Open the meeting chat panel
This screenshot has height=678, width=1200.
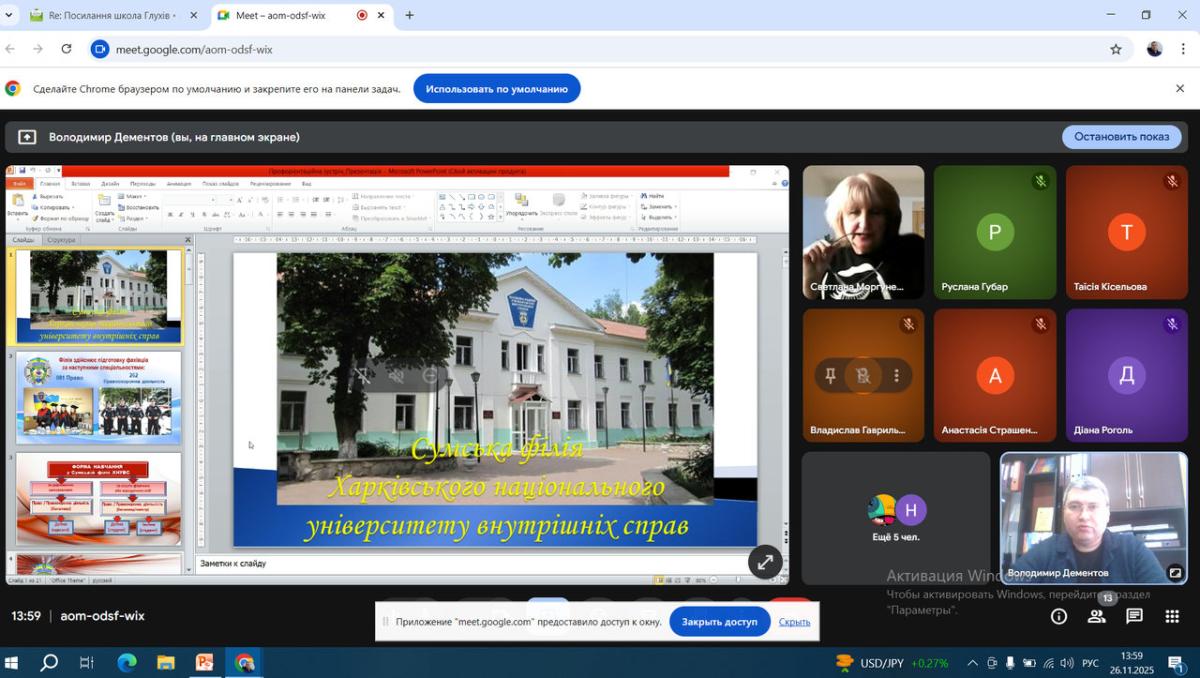click(x=1134, y=617)
